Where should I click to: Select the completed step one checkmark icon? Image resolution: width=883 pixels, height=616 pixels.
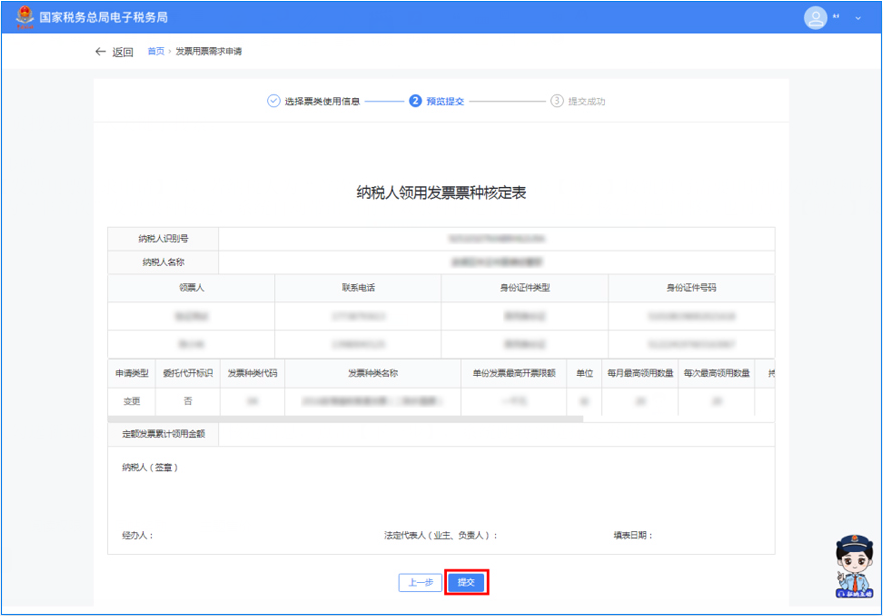click(273, 101)
